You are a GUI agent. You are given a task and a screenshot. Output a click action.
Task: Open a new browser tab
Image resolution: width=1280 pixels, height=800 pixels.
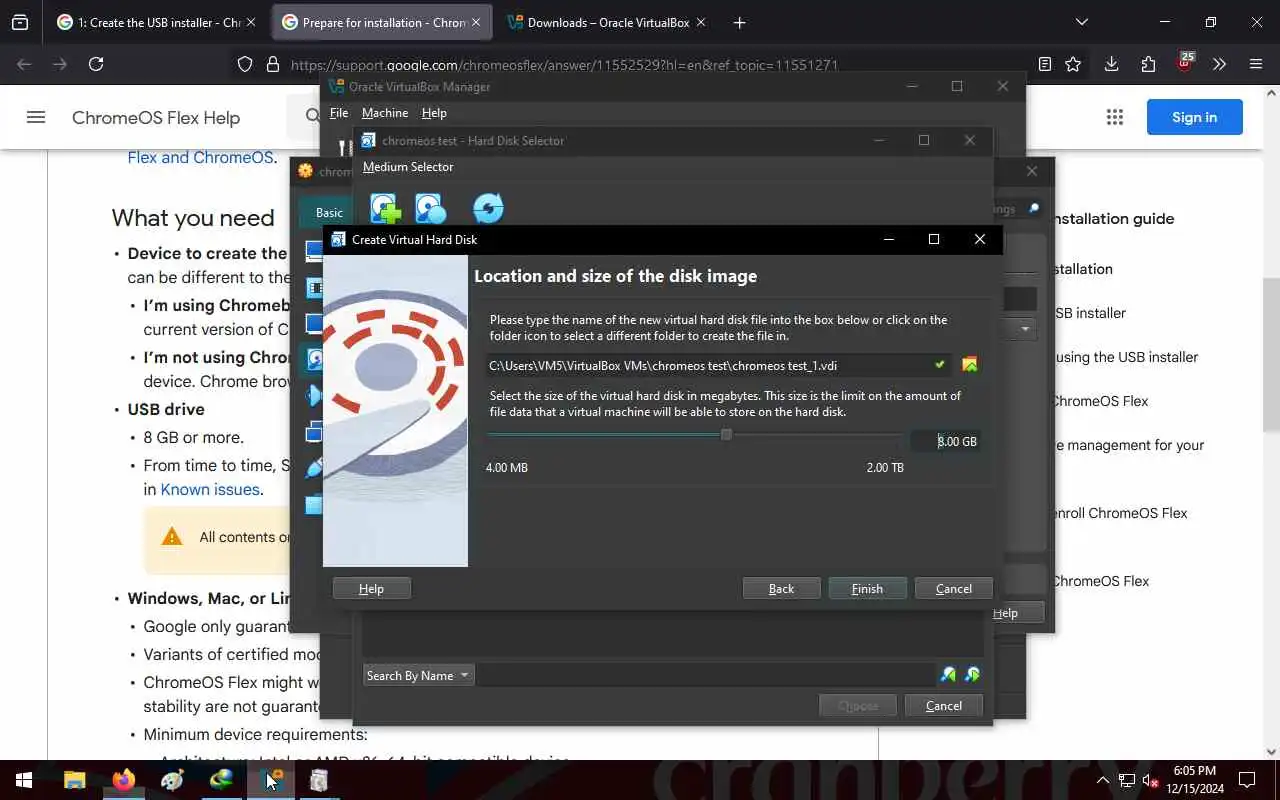pos(739,22)
